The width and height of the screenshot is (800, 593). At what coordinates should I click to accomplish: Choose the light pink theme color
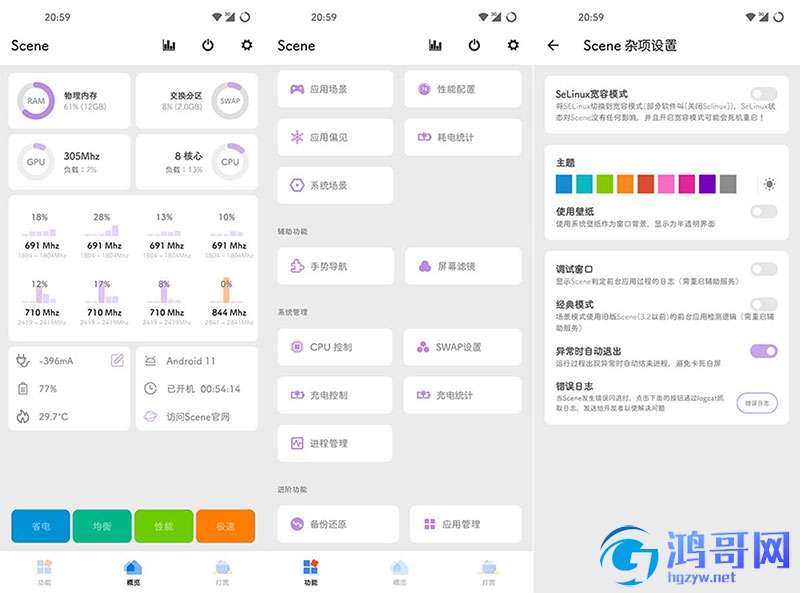coord(666,184)
